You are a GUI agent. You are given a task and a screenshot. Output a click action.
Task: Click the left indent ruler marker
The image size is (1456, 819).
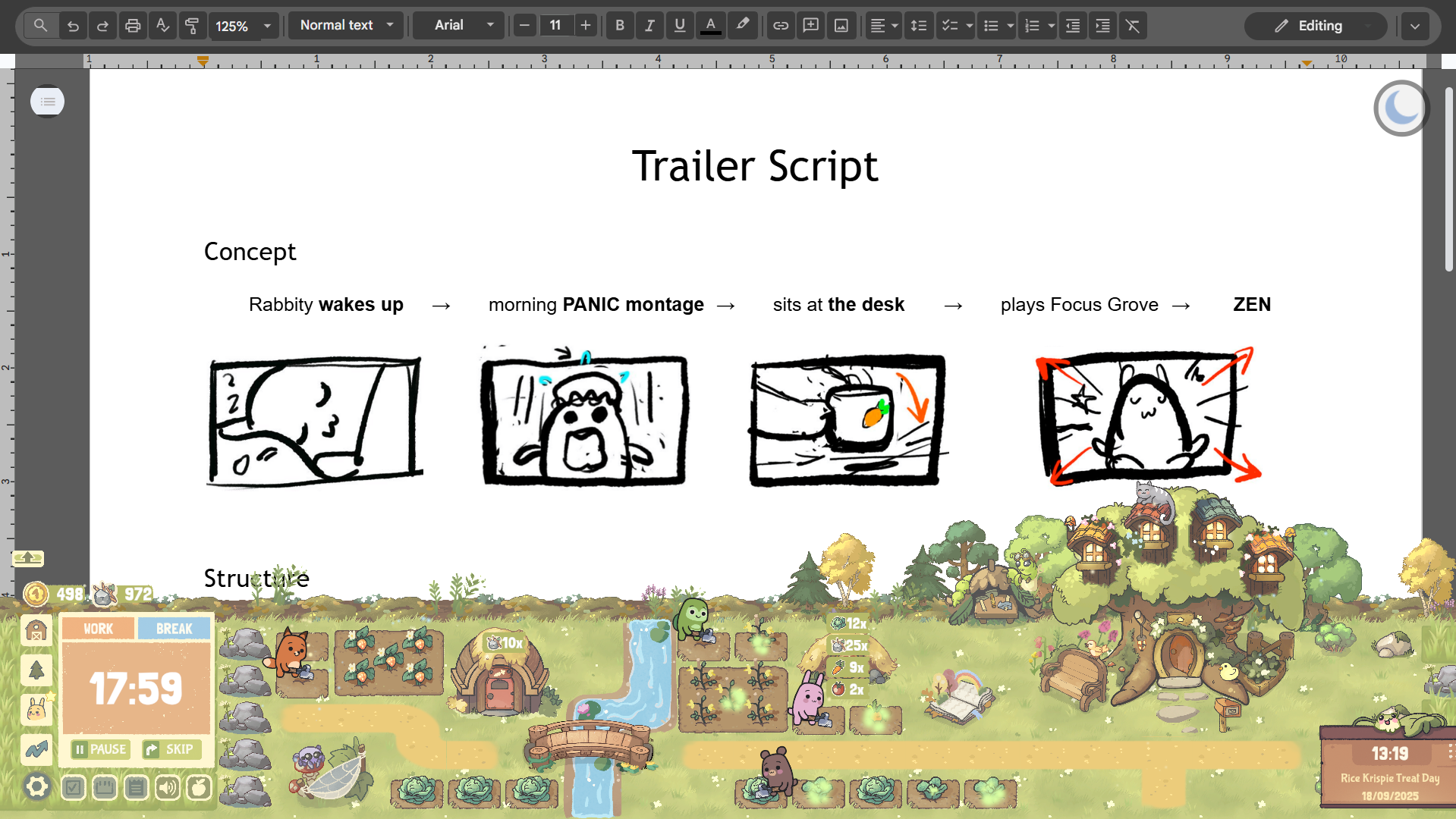point(203,60)
